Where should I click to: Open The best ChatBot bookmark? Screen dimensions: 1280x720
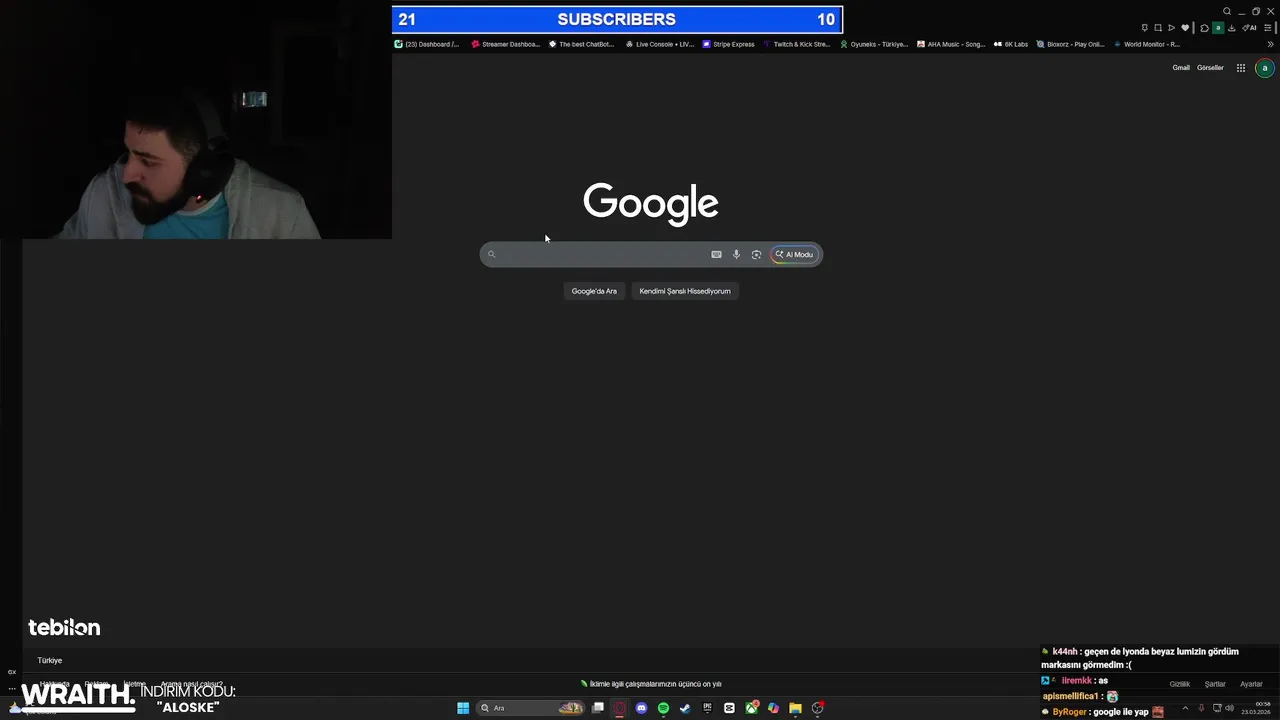(x=581, y=44)
